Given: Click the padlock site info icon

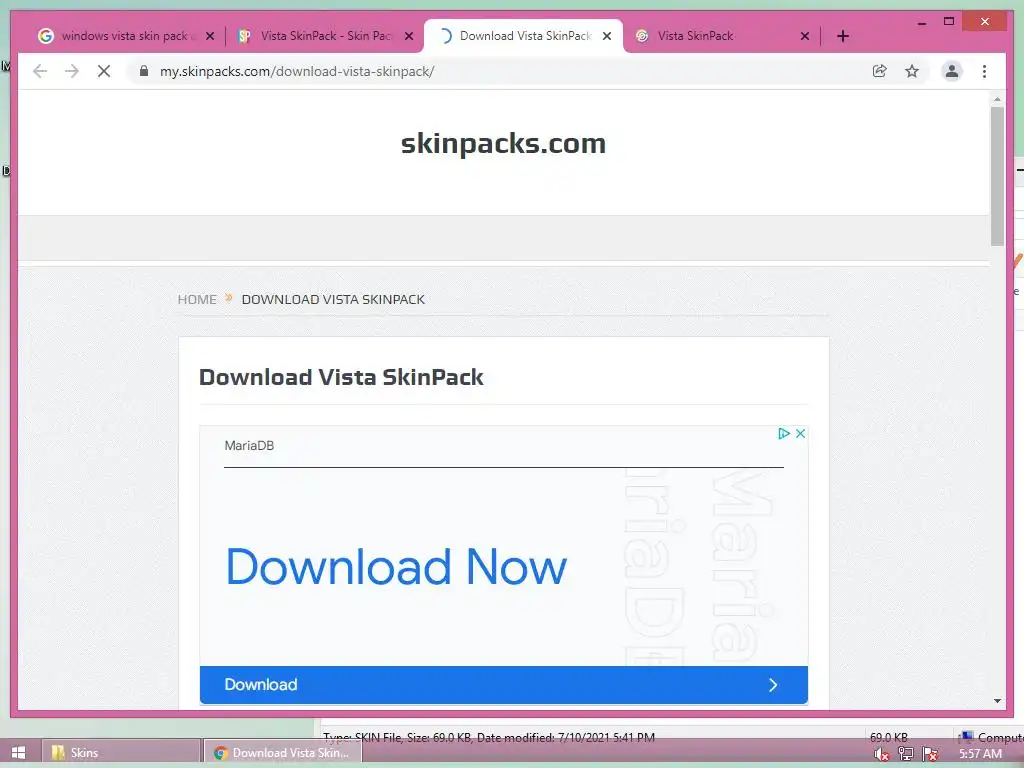Looking at the screenshot, I should click(x=144, y=71).
